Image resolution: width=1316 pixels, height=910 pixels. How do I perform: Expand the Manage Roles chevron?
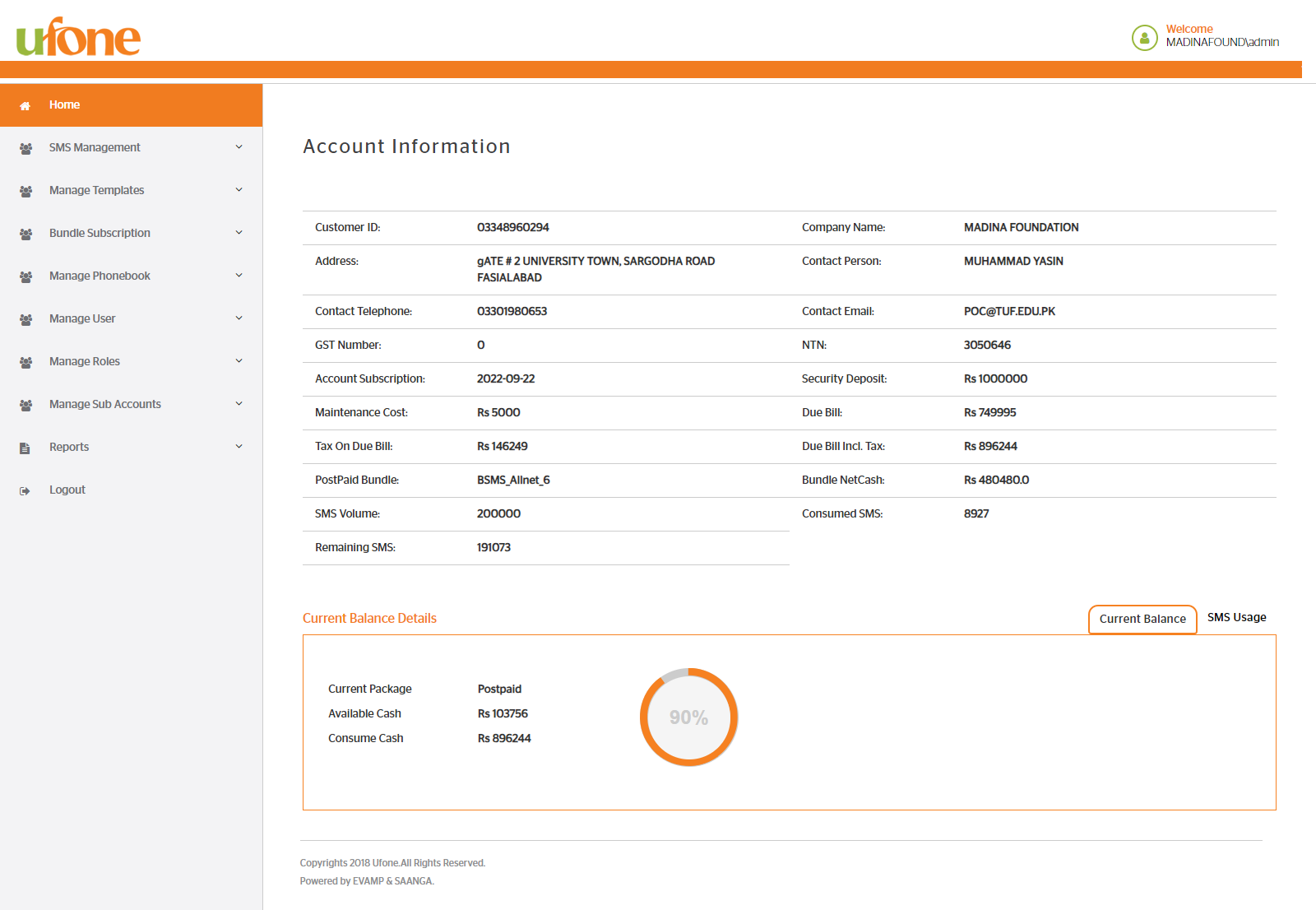(239, 361)
